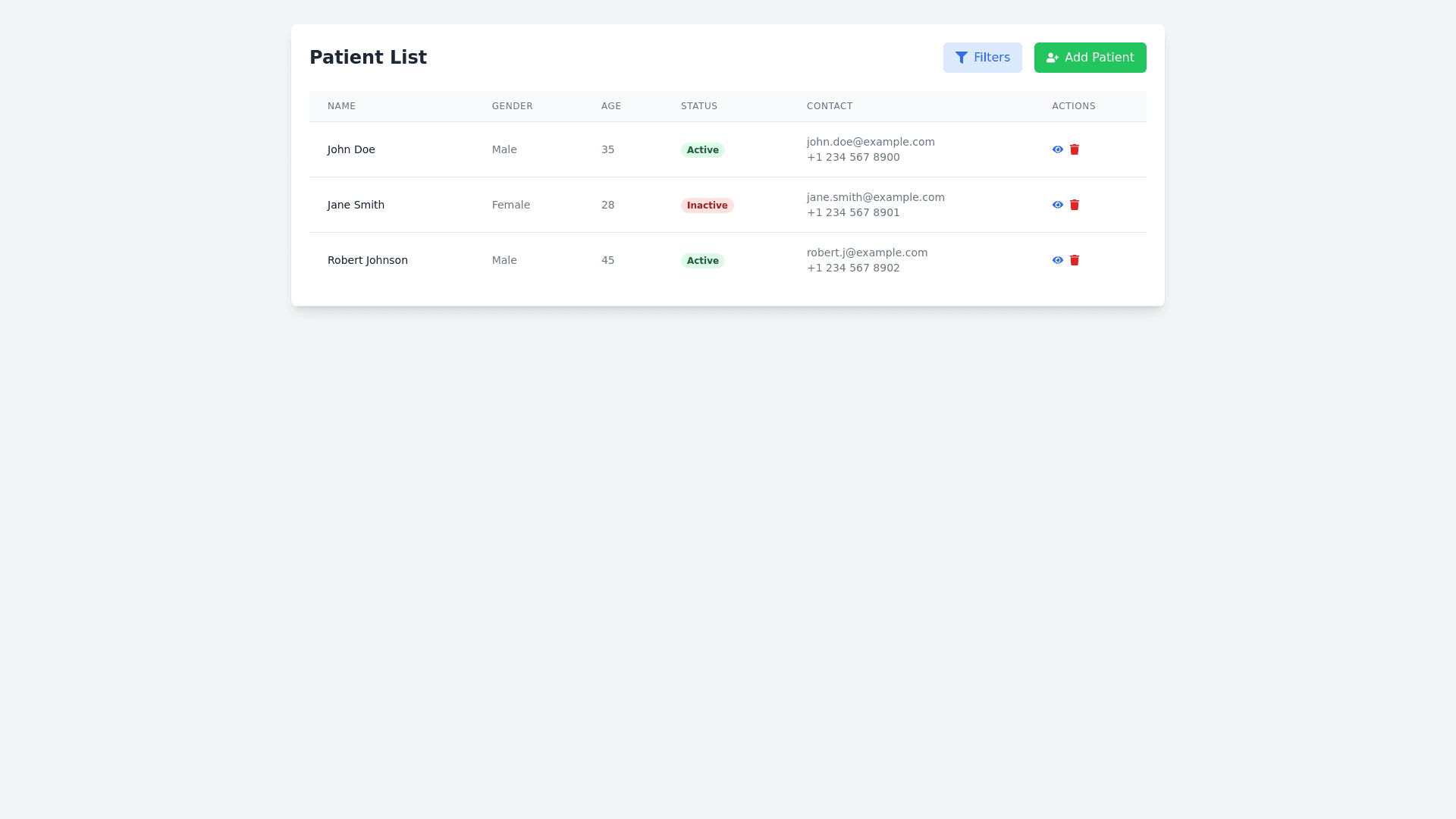
Task: Click phone number +1 234 567 8902
Action: pyautogui.click(x=852, y=268)
